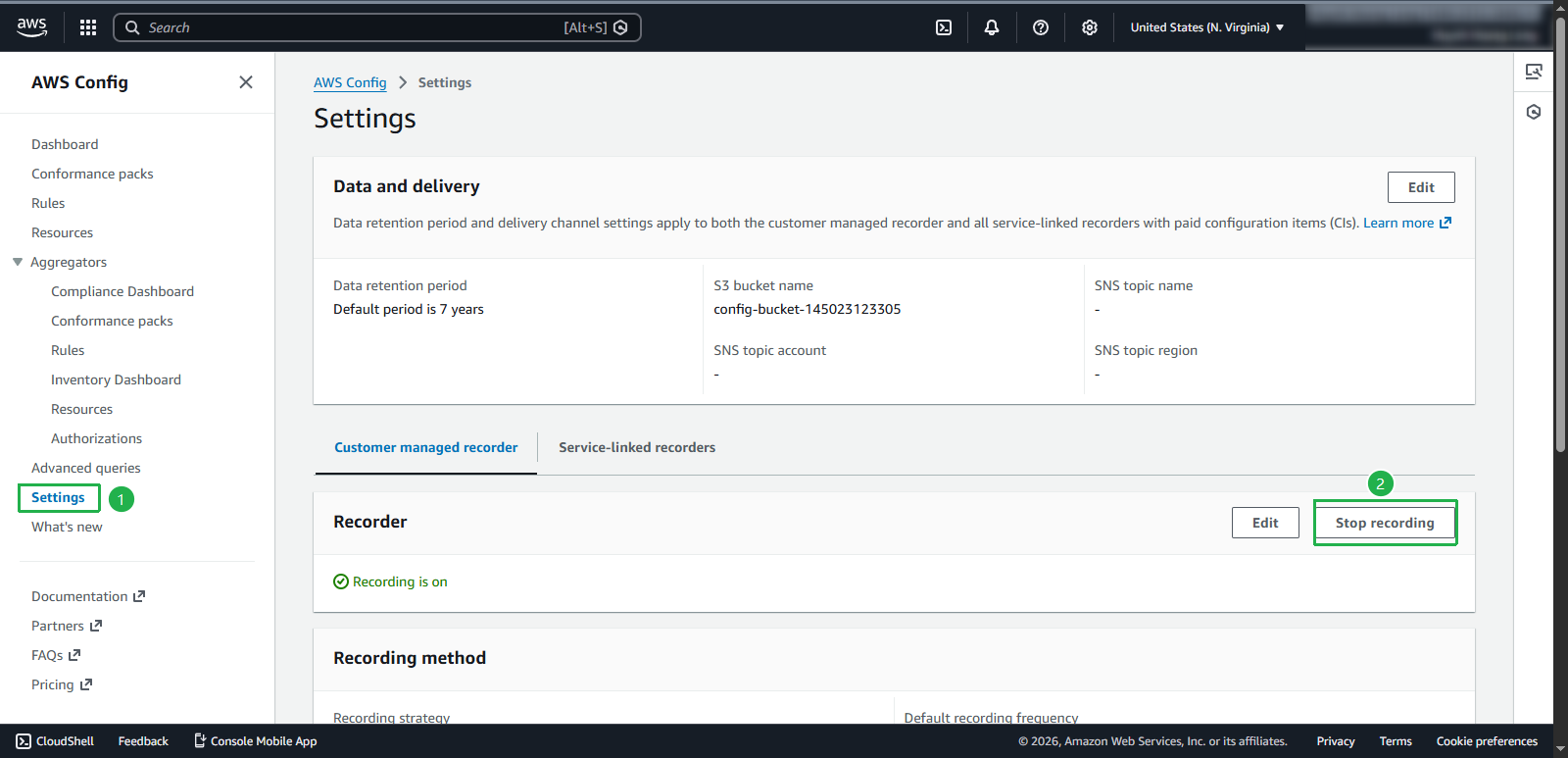Viewport: 1568px width, 758px height.
Task: Open the settings gear in header
Action: [x=1090, y=27]
